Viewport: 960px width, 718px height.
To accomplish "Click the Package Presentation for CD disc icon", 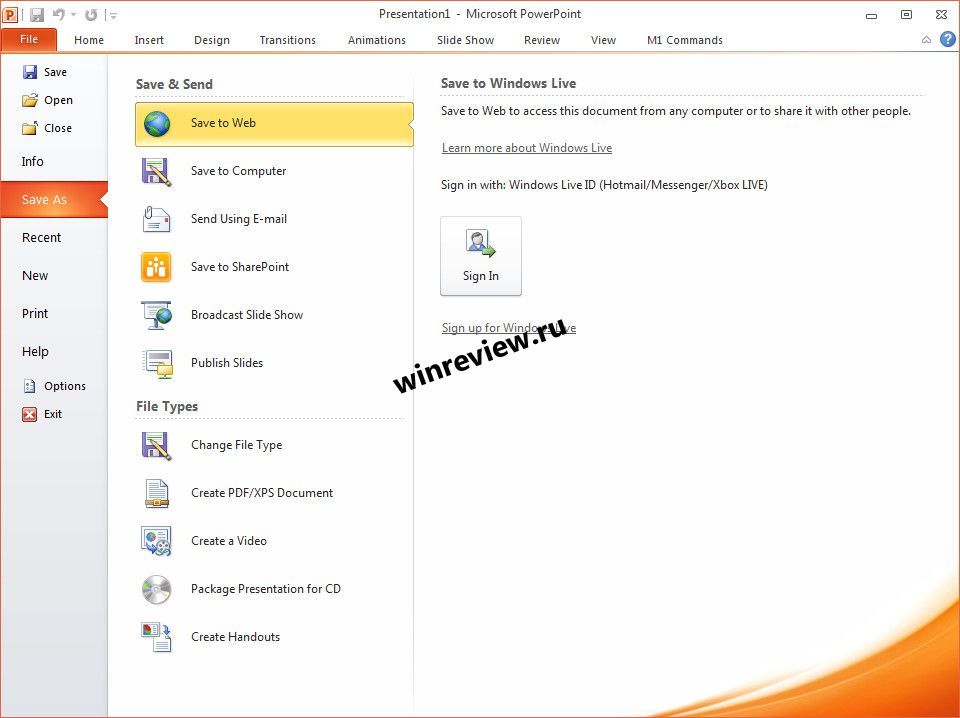I will 157,589.
